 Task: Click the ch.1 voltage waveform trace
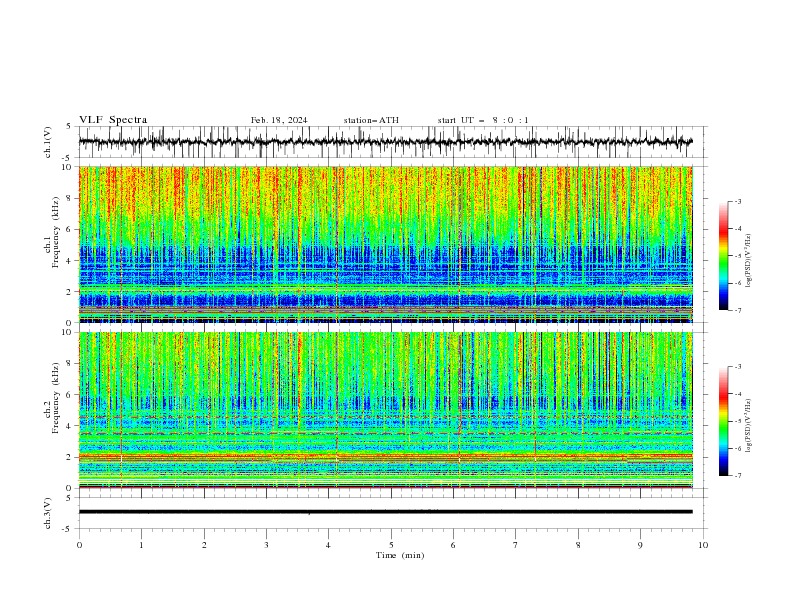386,142
